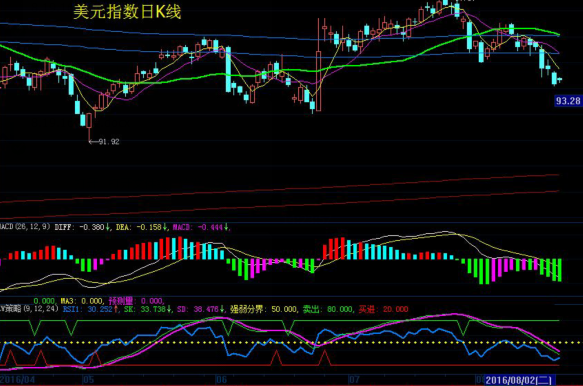583x386 pixels.
Task: Select the SK: 33.738 value
Action: (x=148, y=309)
